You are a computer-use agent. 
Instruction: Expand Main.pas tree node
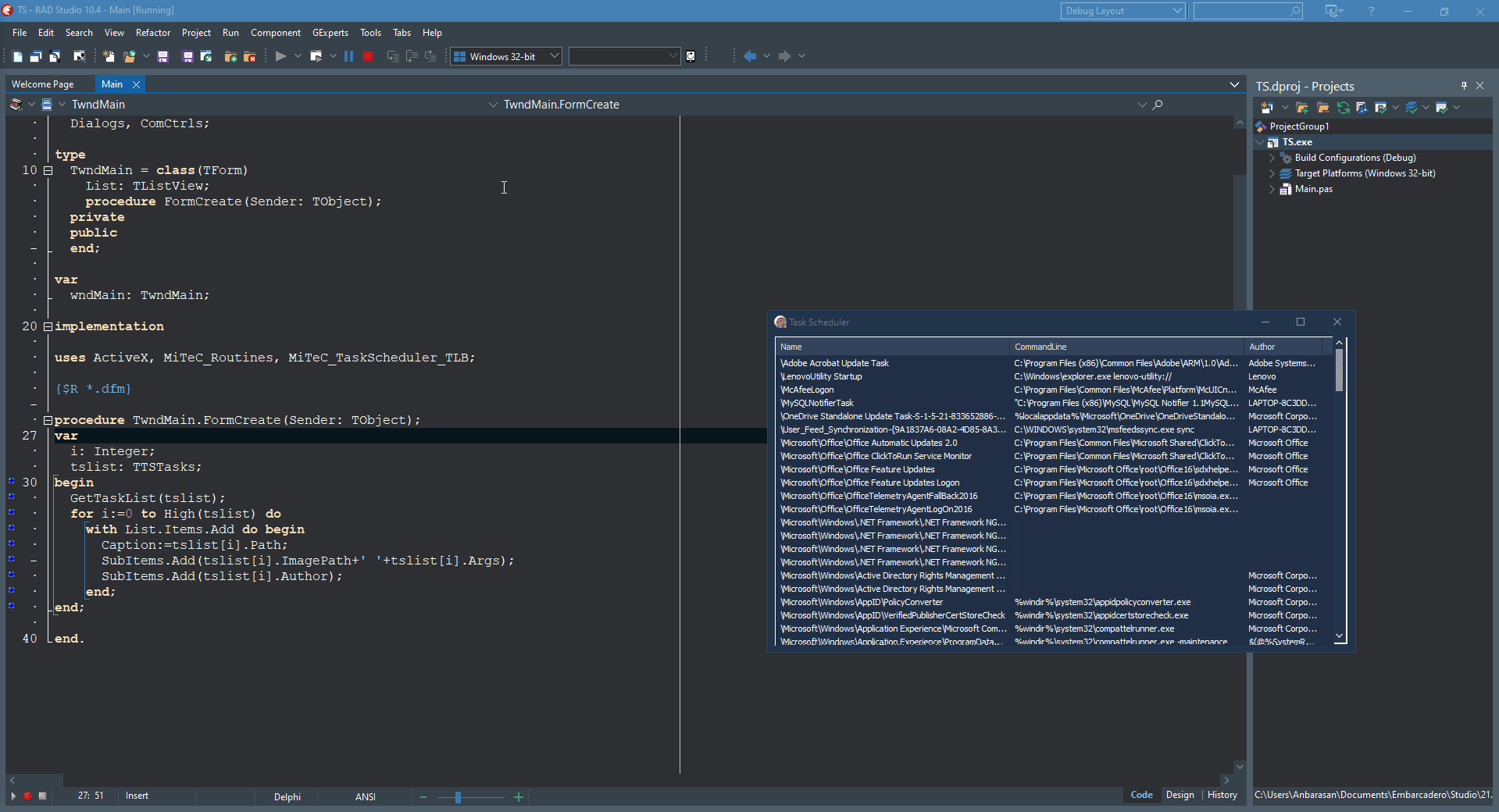[x=1272, y=189]
